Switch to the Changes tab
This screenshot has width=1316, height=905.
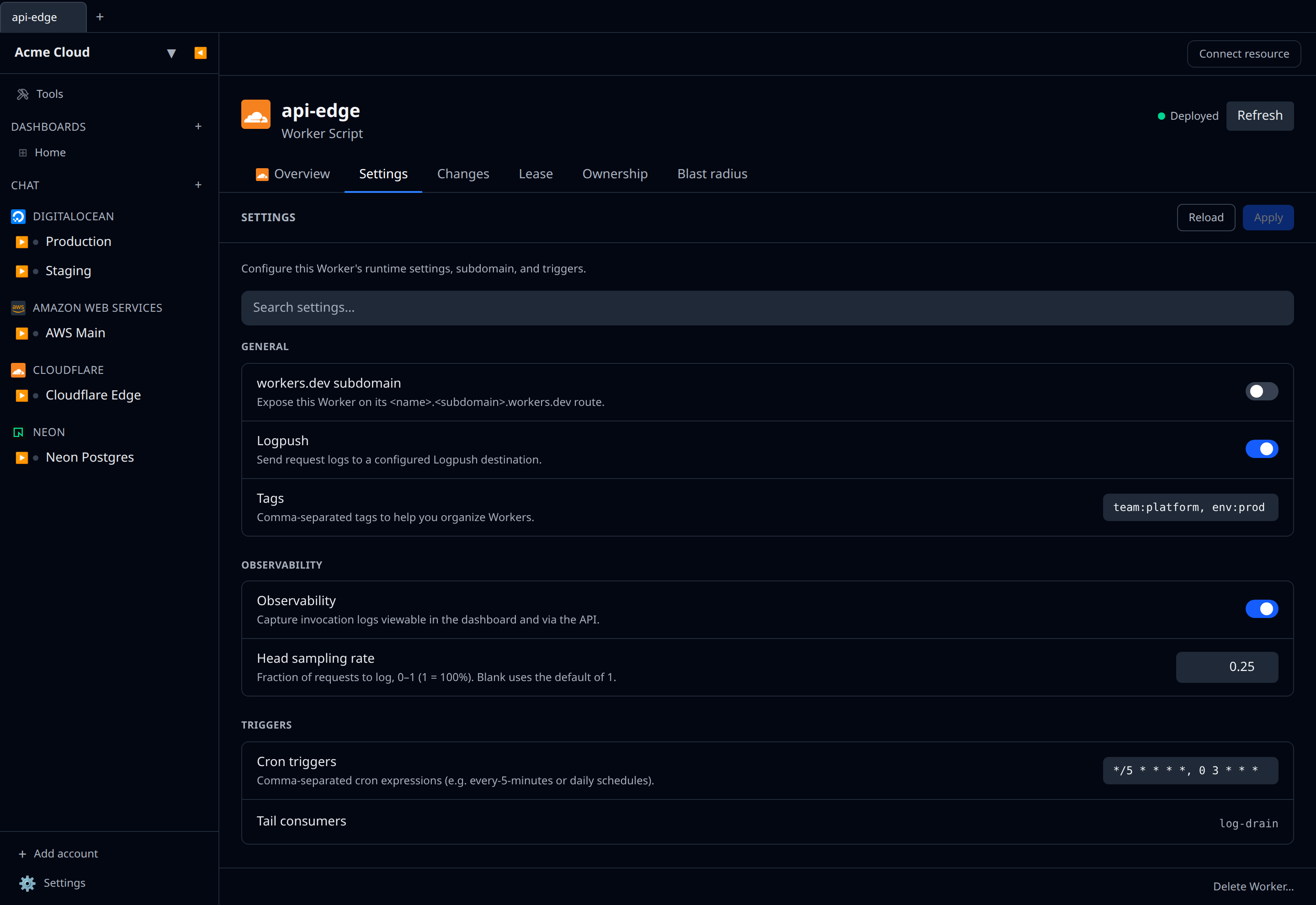[x=463, y=174]
